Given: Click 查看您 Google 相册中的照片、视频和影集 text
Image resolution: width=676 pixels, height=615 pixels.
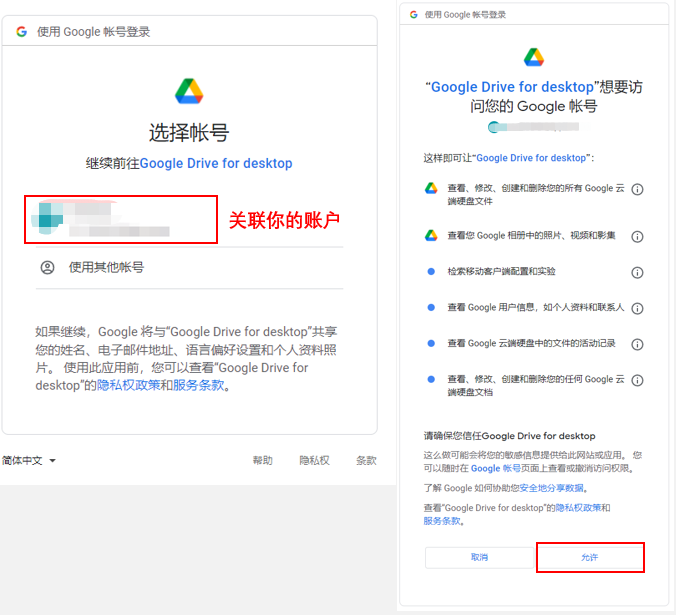Looking at the screenshot, I should pyautogui.click(x=531, y=236).
